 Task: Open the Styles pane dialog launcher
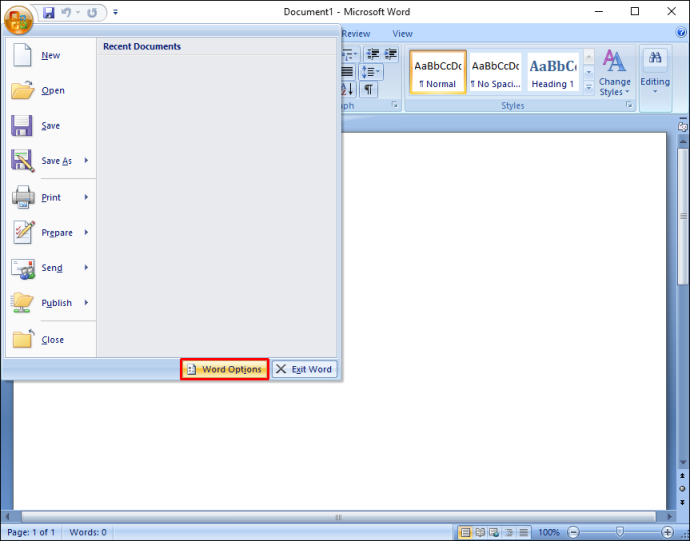tap(629, 105)
